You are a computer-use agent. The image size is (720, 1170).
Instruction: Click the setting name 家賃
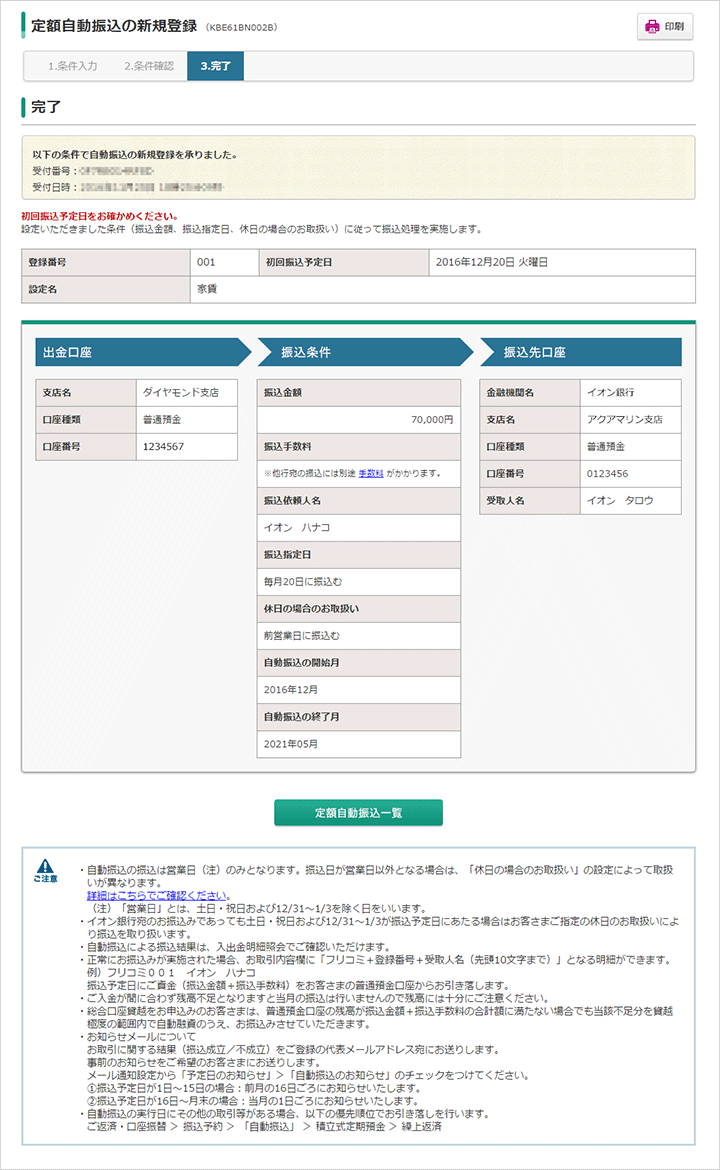(x=207, y=290)
